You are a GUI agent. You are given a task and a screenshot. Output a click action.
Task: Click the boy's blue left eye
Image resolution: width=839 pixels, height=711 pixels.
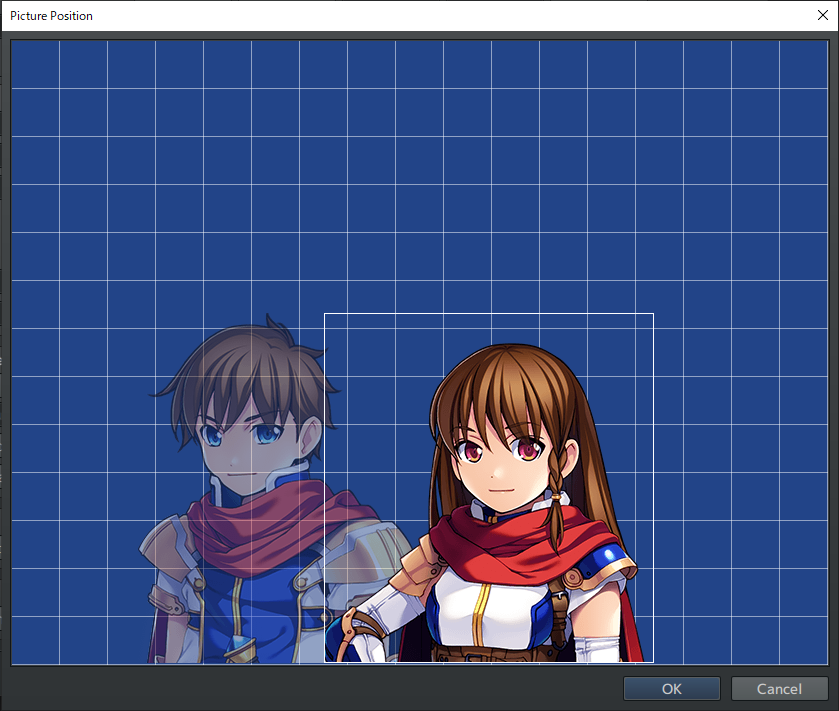click(212, 436)
